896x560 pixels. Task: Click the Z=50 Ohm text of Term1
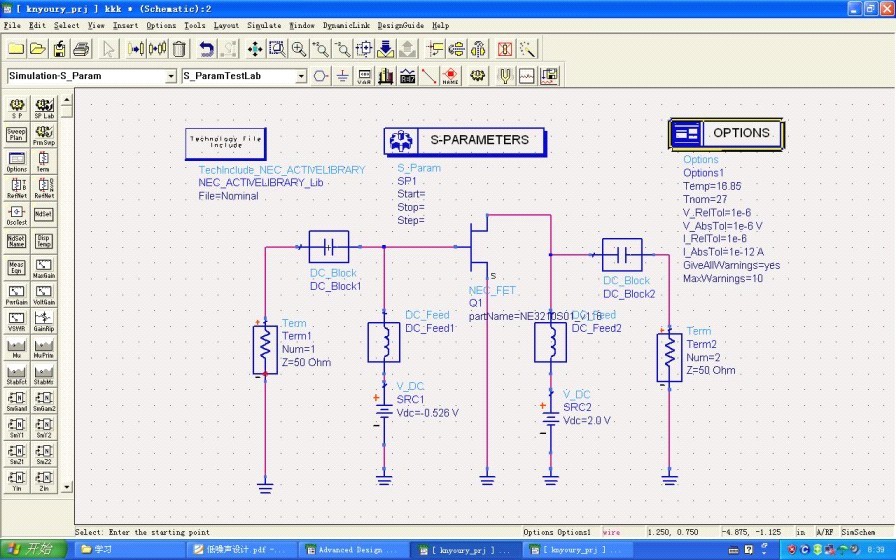[x=306, y=362]
